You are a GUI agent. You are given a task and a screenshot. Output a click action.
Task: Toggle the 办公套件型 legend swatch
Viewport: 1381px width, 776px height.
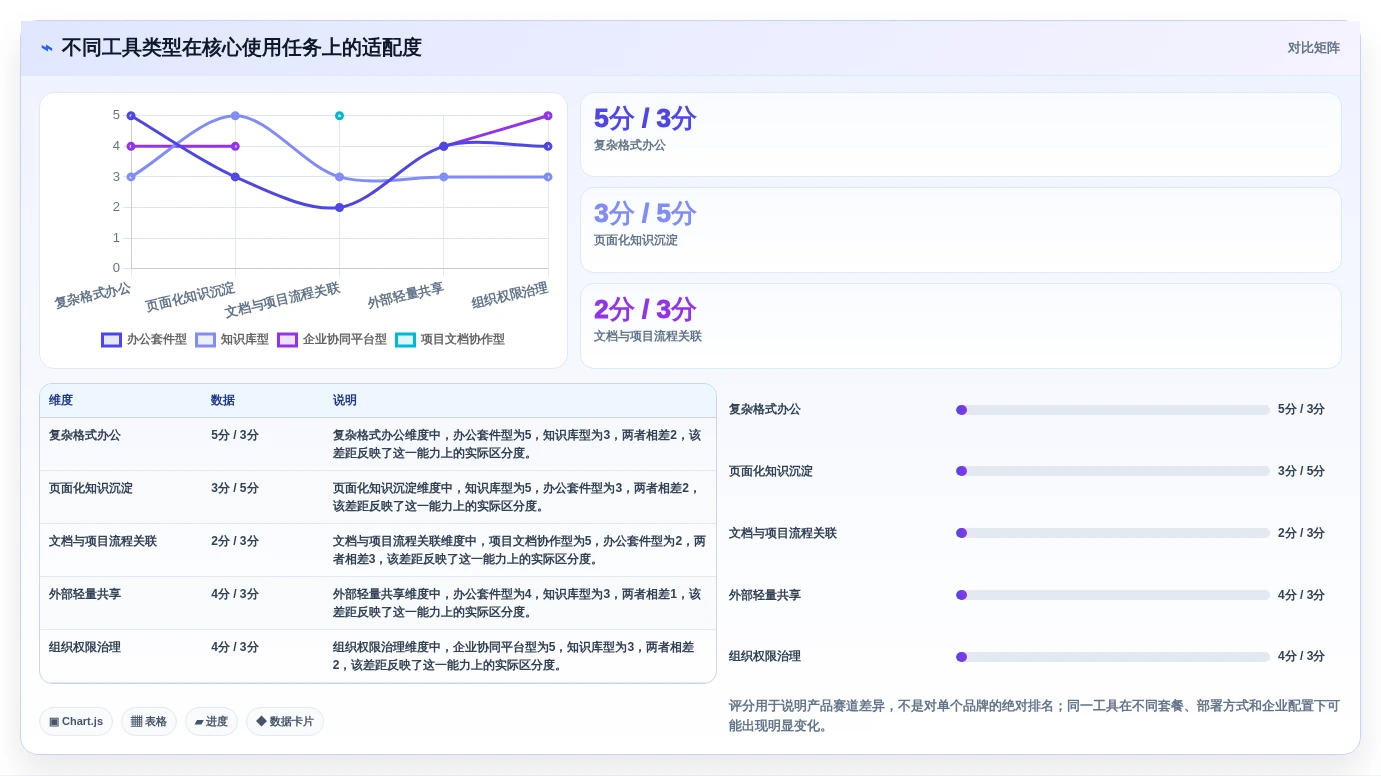coord(111,340)
